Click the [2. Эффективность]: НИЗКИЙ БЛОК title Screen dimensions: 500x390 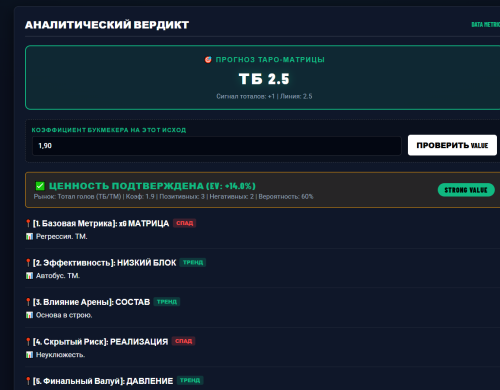pyautogui.click(x=104, y=263)
